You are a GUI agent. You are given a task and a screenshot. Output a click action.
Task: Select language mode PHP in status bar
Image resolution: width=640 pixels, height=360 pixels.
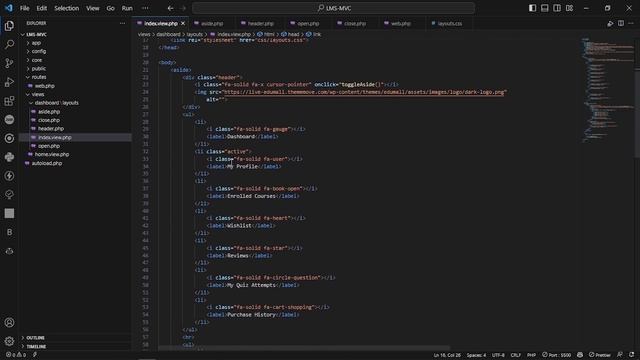coord(531,355)
